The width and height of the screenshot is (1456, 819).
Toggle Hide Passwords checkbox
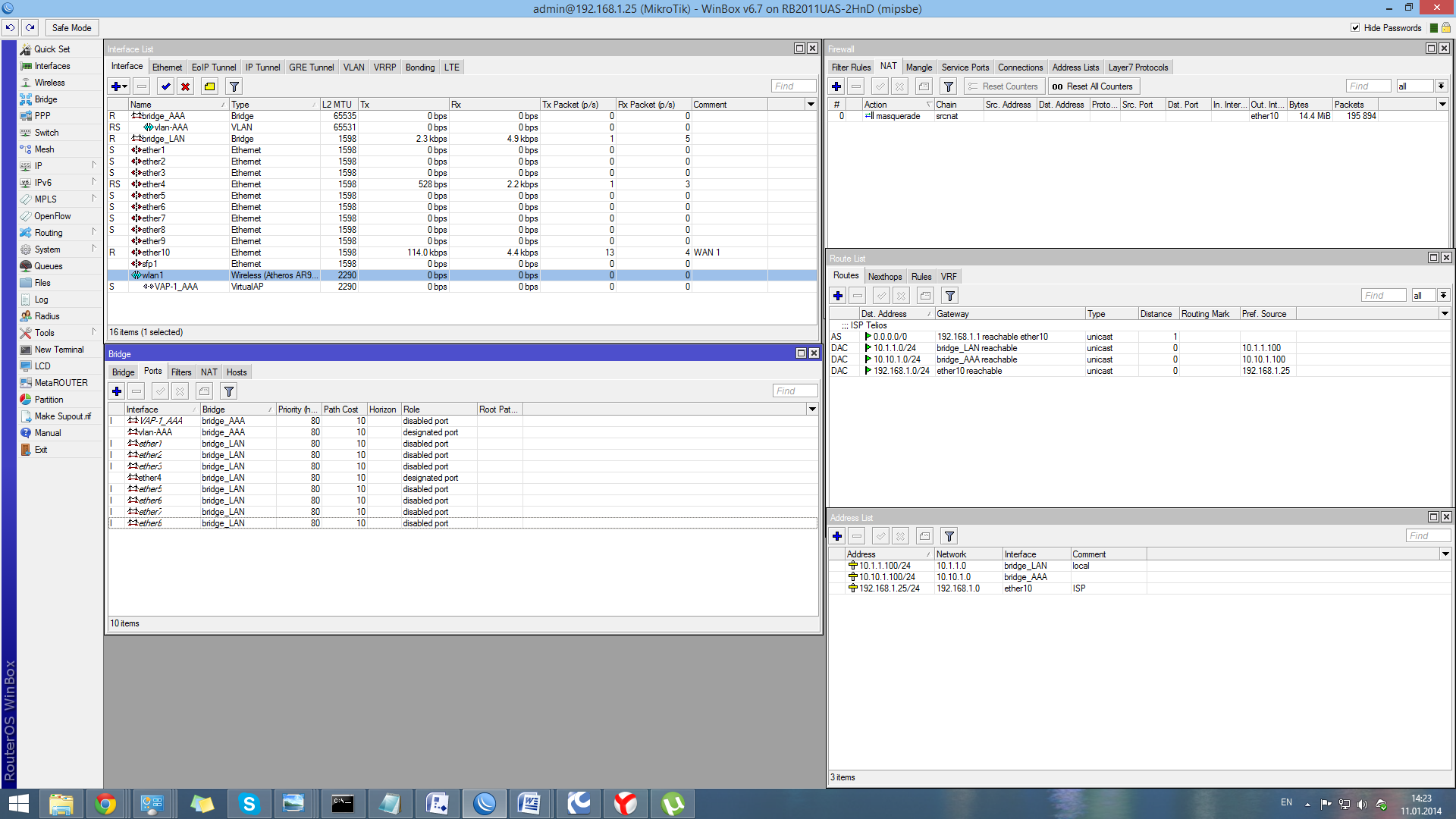pos(1355,28)
